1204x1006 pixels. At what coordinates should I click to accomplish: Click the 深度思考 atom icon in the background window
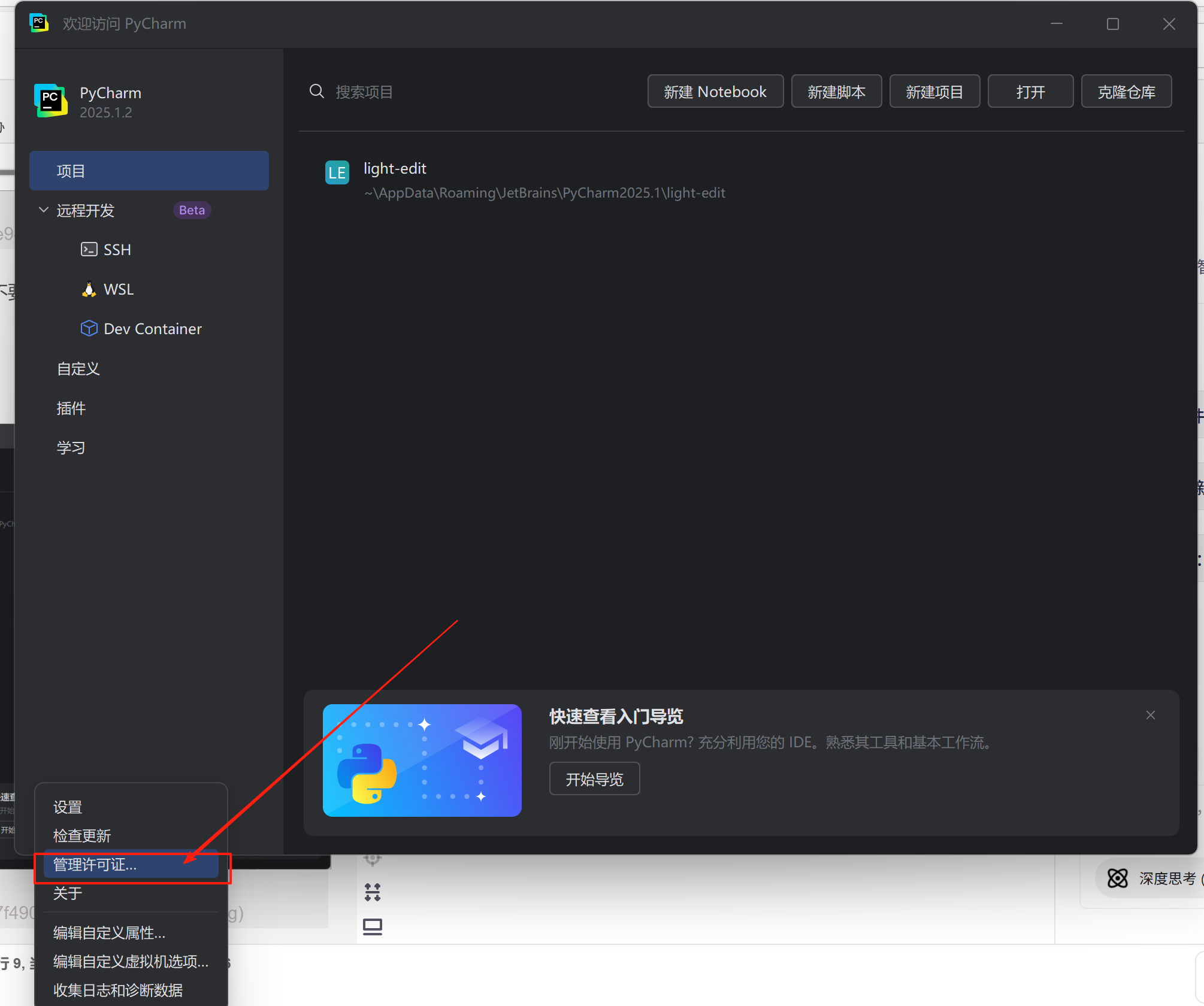pos(1117,878)
